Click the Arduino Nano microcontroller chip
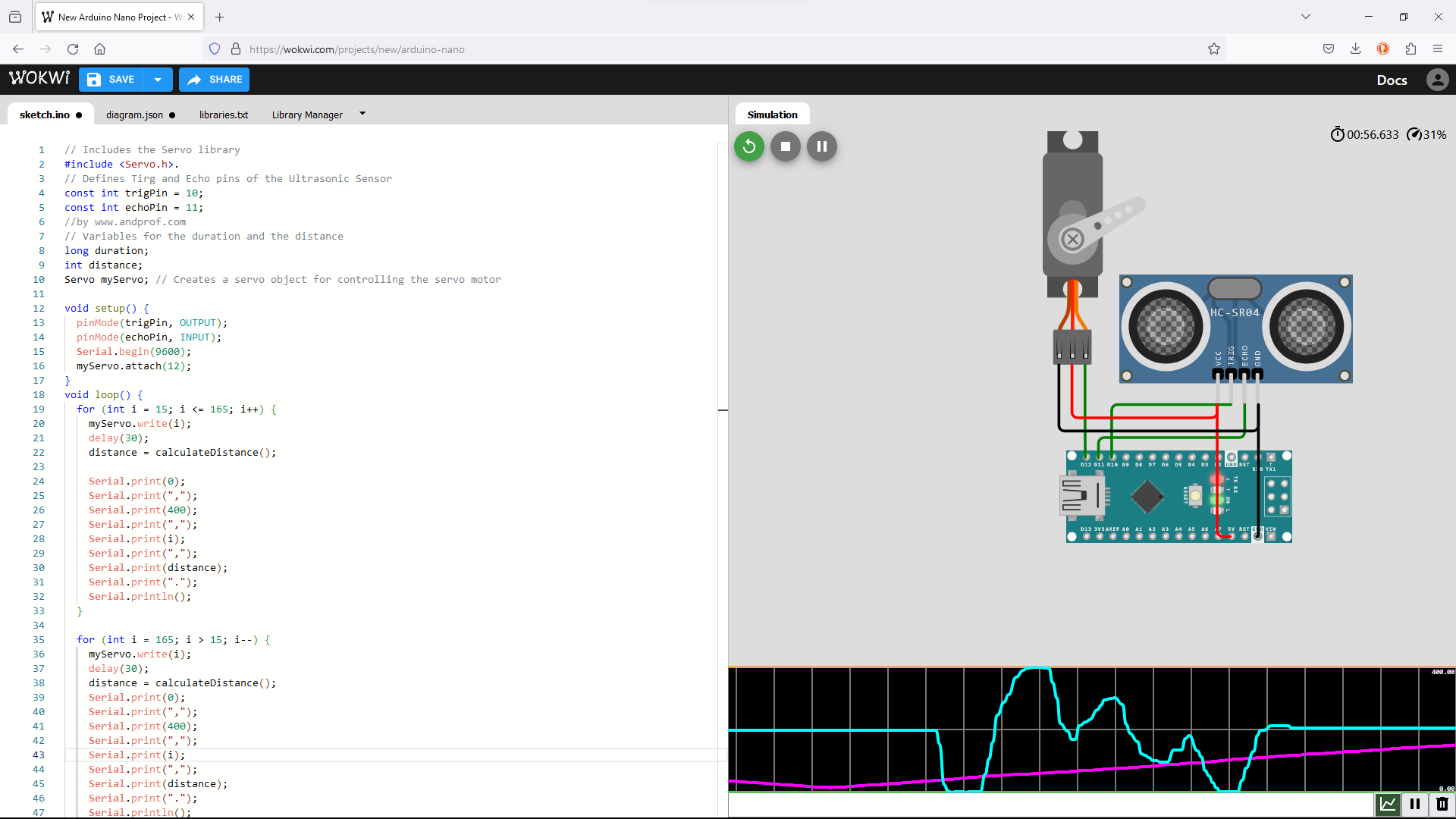 point(1147,497)
